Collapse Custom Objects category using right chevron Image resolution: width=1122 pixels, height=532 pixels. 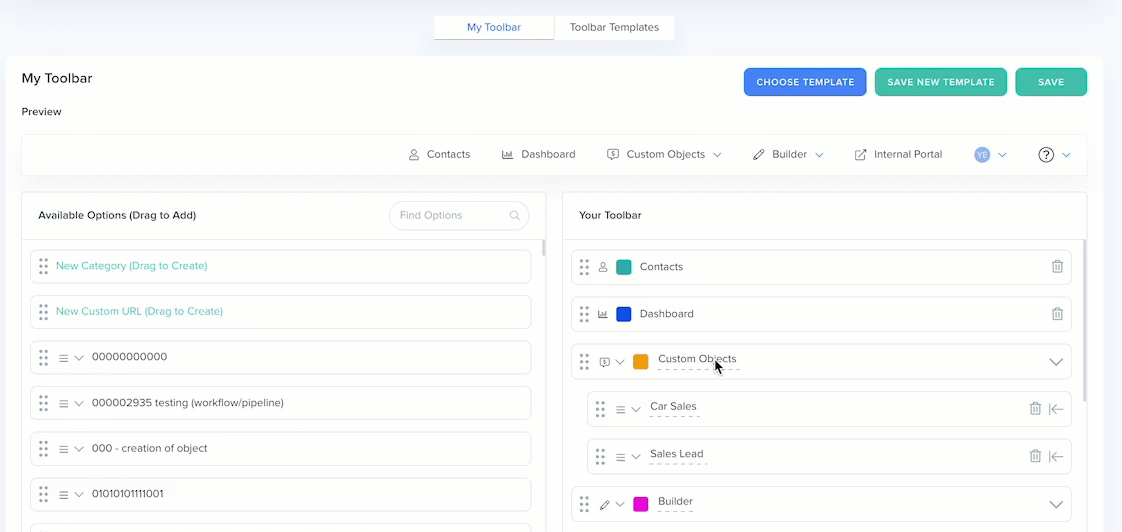tap(1056, 362)
